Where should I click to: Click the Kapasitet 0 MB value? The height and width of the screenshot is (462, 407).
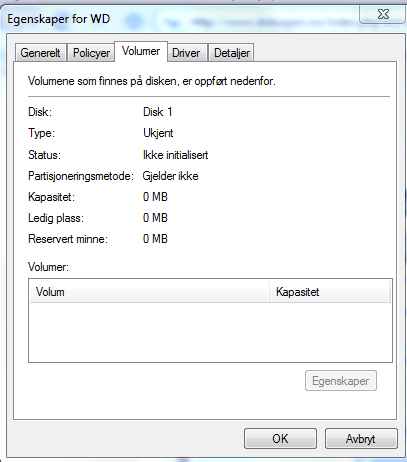click(155, 197)
